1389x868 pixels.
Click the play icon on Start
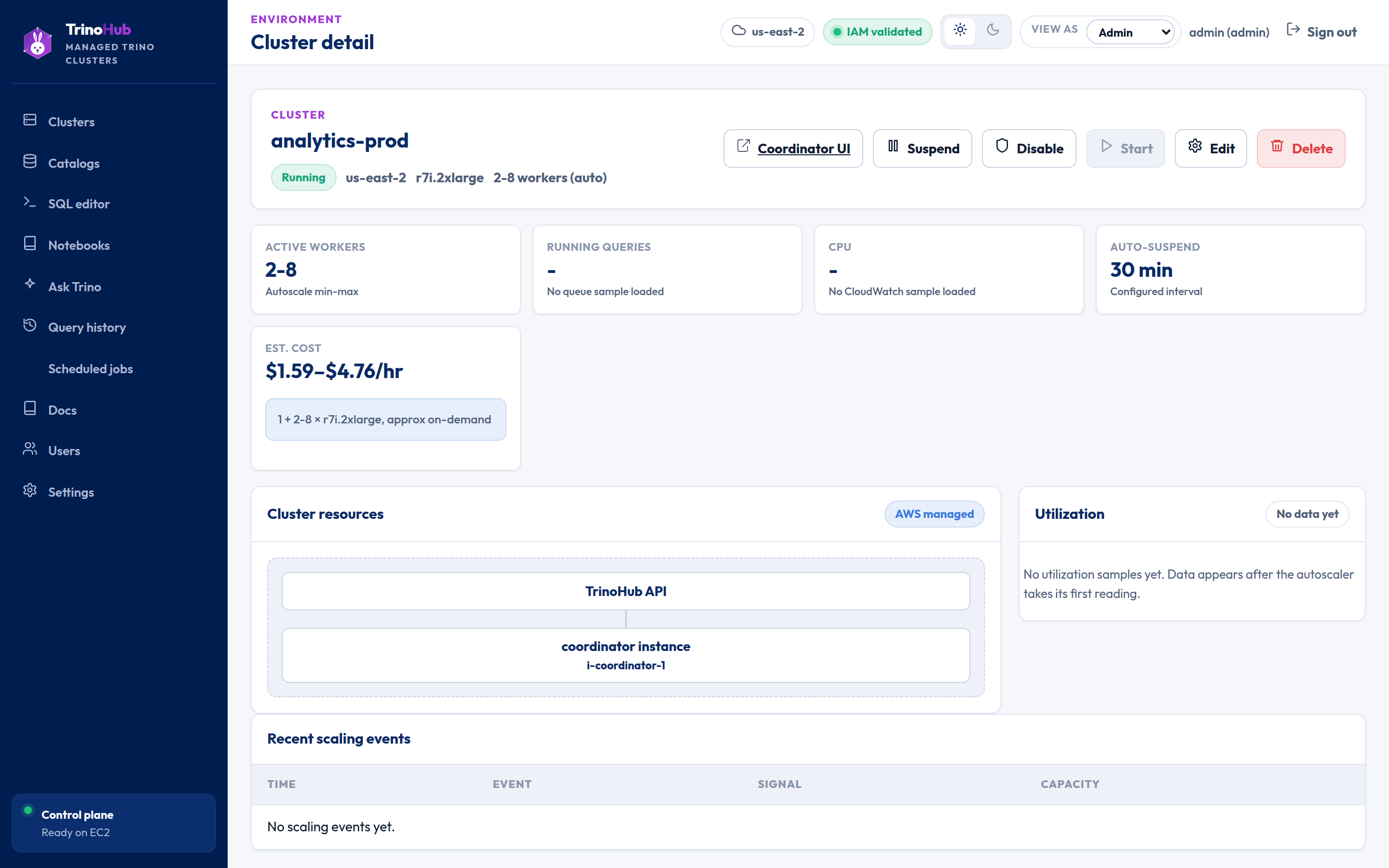[x=1106, y=147]
